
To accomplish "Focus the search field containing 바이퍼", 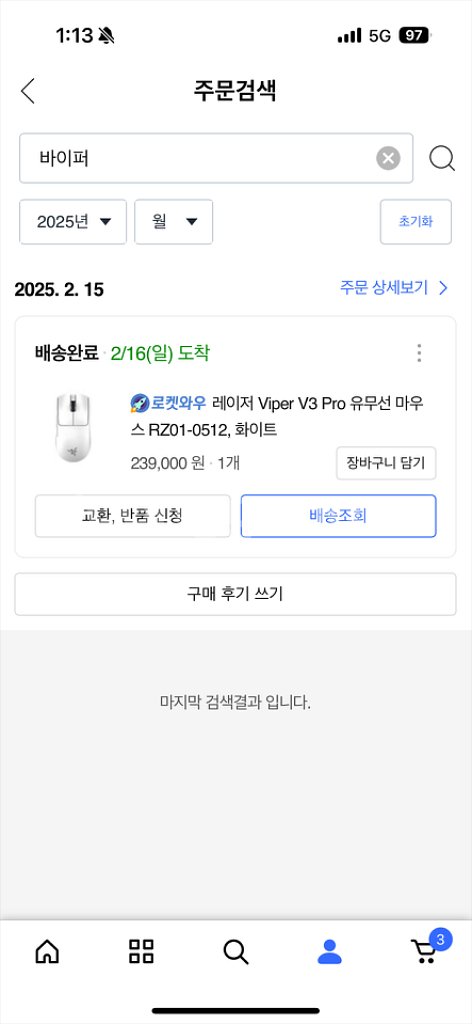I will 216,158.
